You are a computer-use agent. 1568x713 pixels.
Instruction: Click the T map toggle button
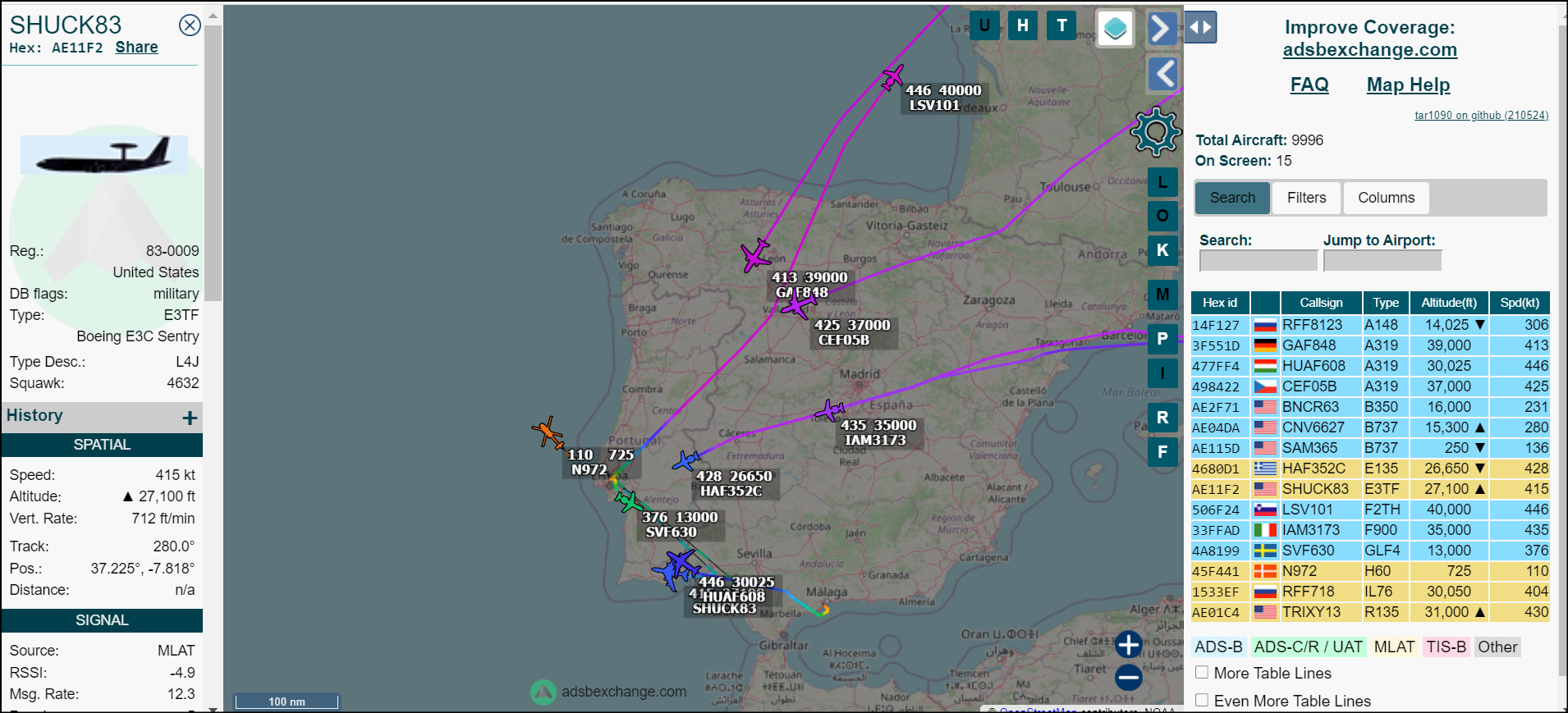tap(1061, 25)
